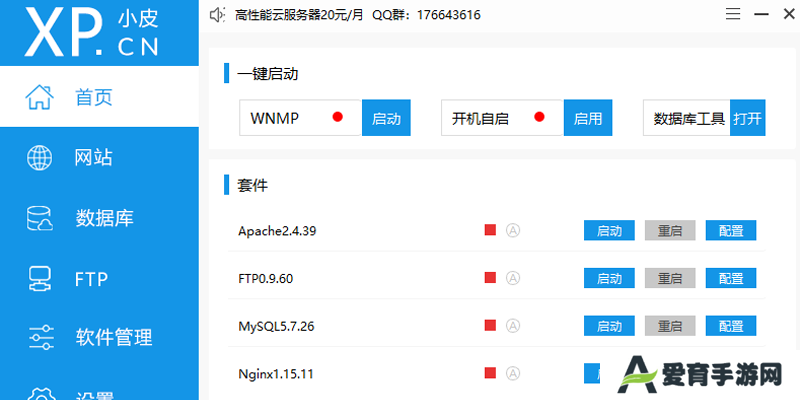Click the Nginx1.15.11 label
This screenshot has width=800, height=400.
(276, 374)
